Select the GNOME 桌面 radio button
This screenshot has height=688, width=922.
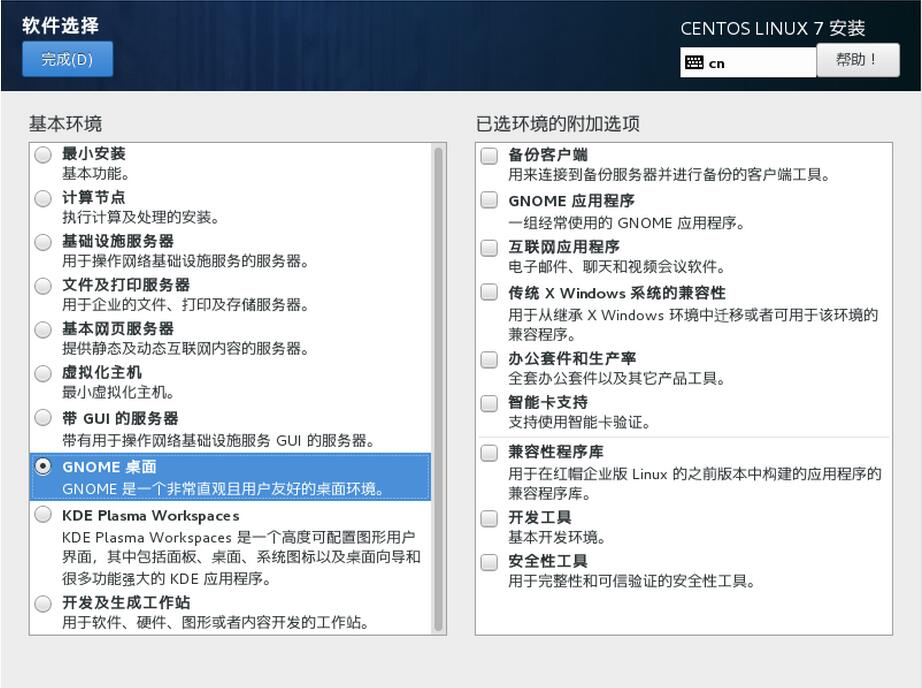pos(43,466)
